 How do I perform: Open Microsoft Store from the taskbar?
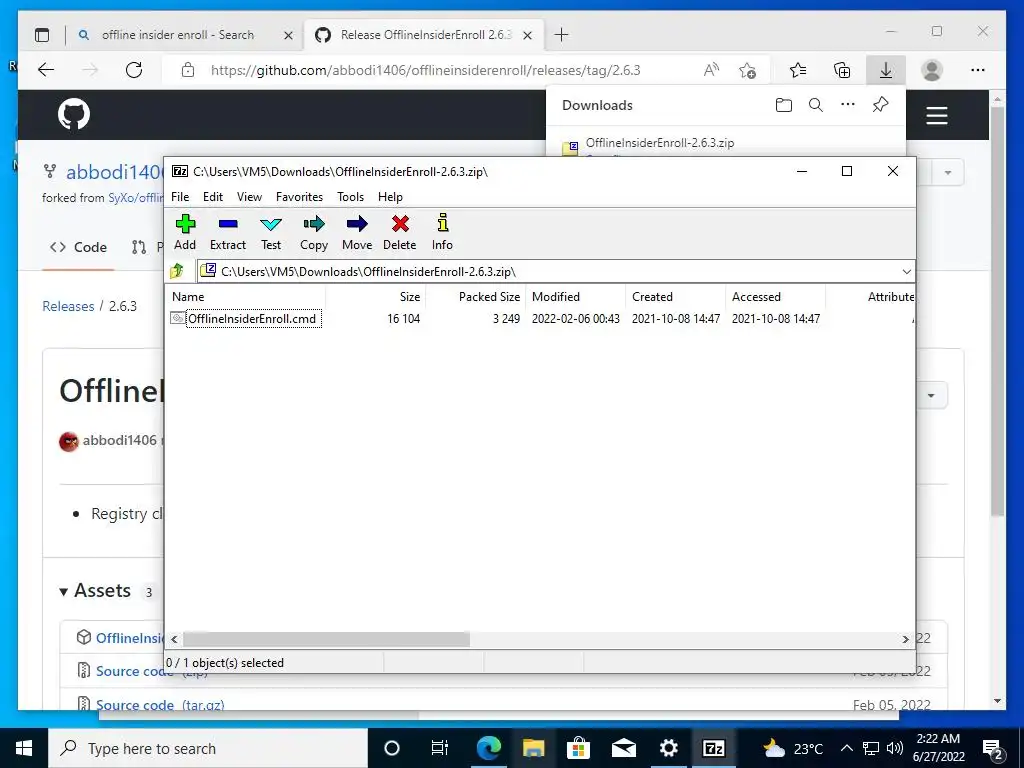point(578,748)
